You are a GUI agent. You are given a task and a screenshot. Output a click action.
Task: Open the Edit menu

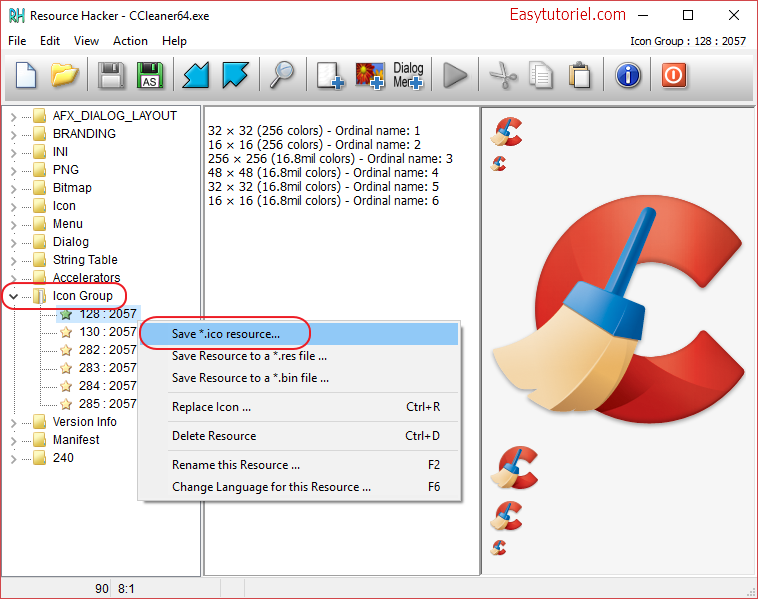pyautogui.click(x=50, y=41)
